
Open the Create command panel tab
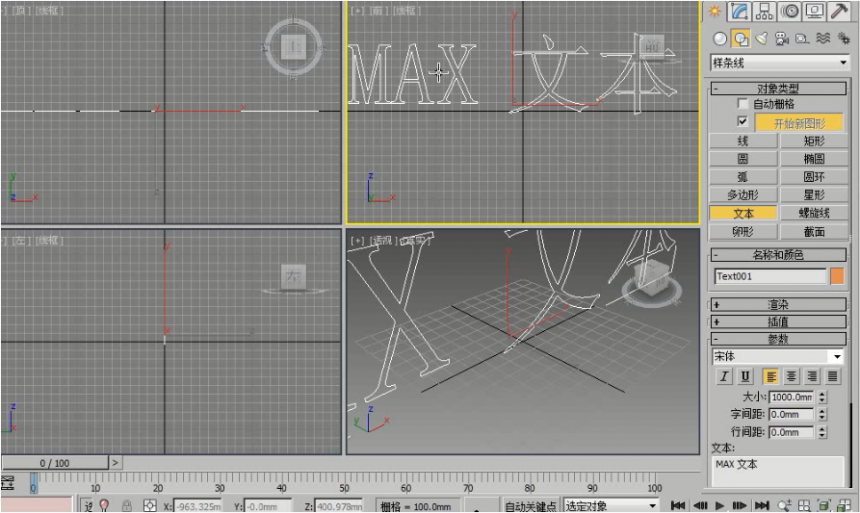point(714,11)
